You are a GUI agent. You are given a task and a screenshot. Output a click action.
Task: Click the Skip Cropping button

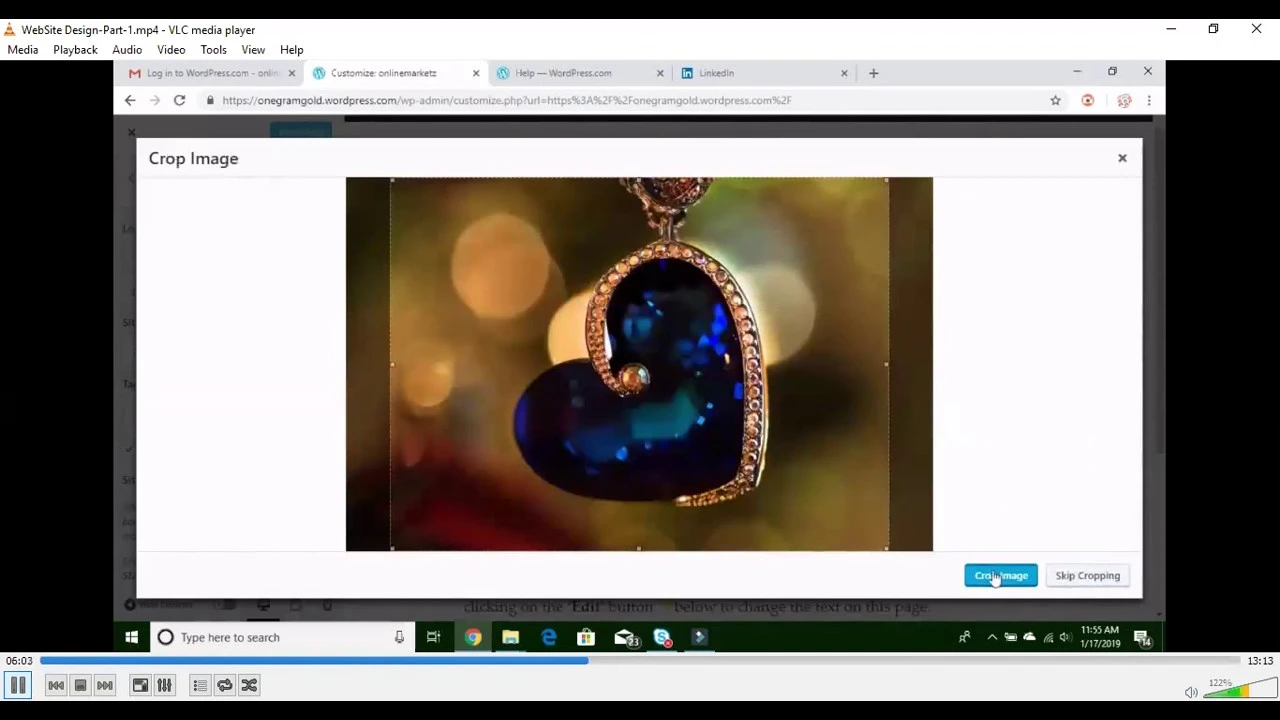coord(1087,575)
